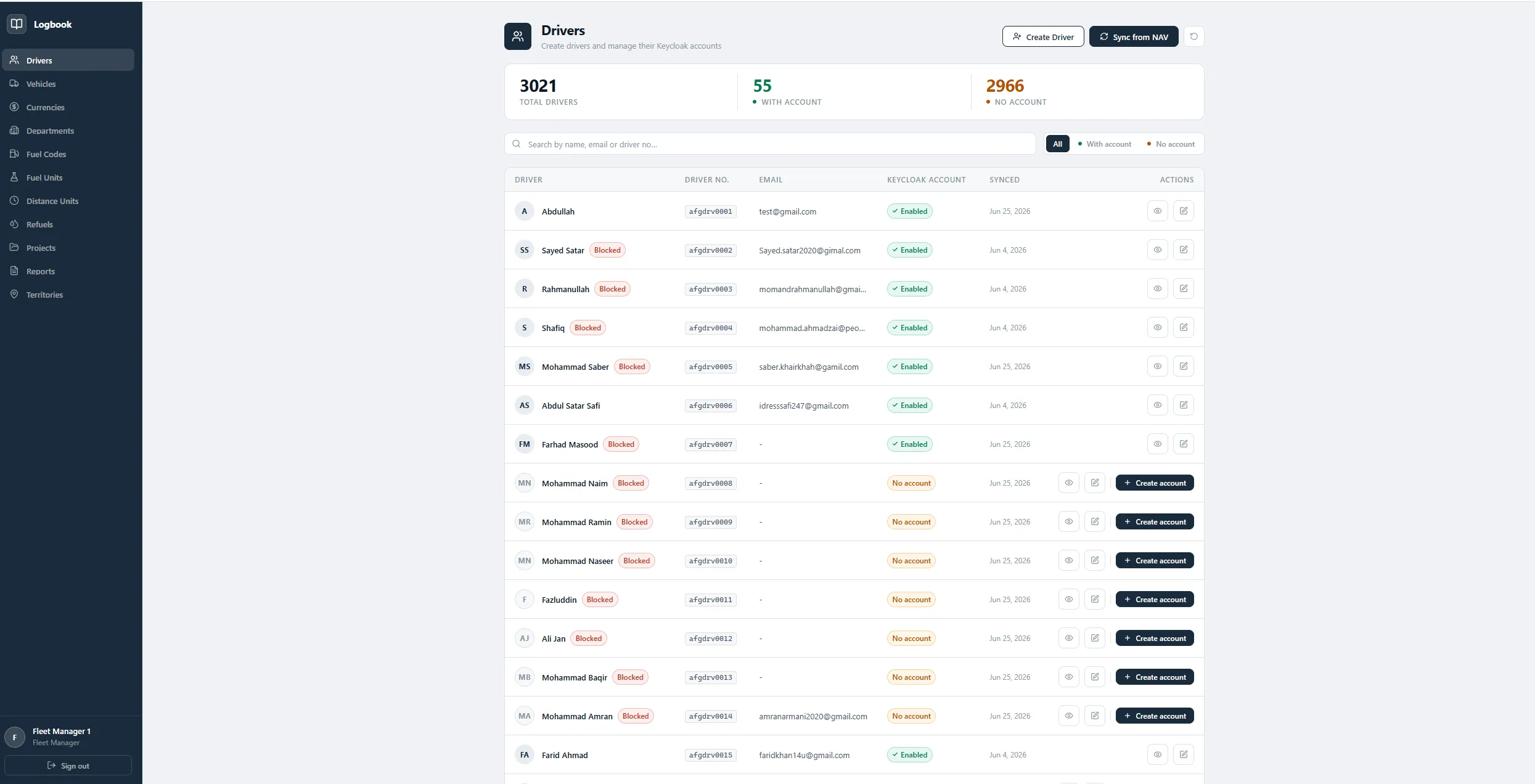View Mohammad Naim's details
The width and height of the screenshot is (1535, 784).
tap(1068, 483)
